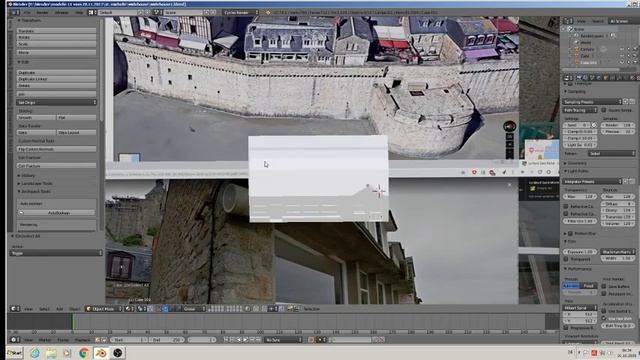Viewport: 640px width, 360px height.
Task: Click the Render tab icon in Properties
Action: pyautogui.click(x=579, y=78)
